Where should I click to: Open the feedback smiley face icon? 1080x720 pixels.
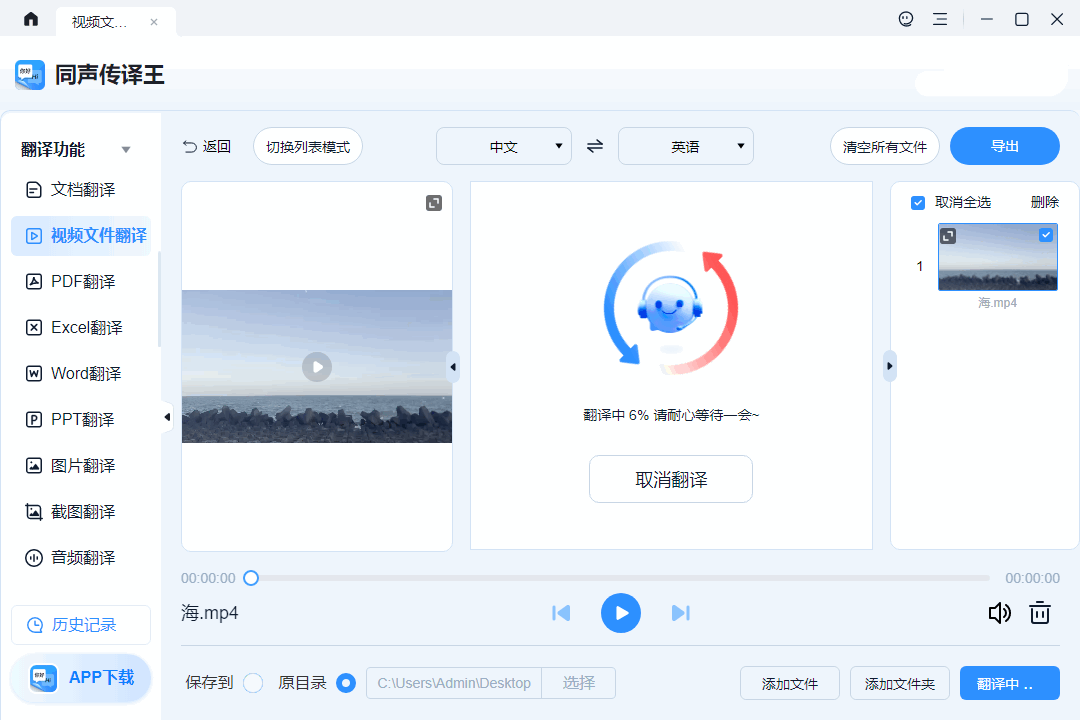pyautogui.click(x=906, y=19)
